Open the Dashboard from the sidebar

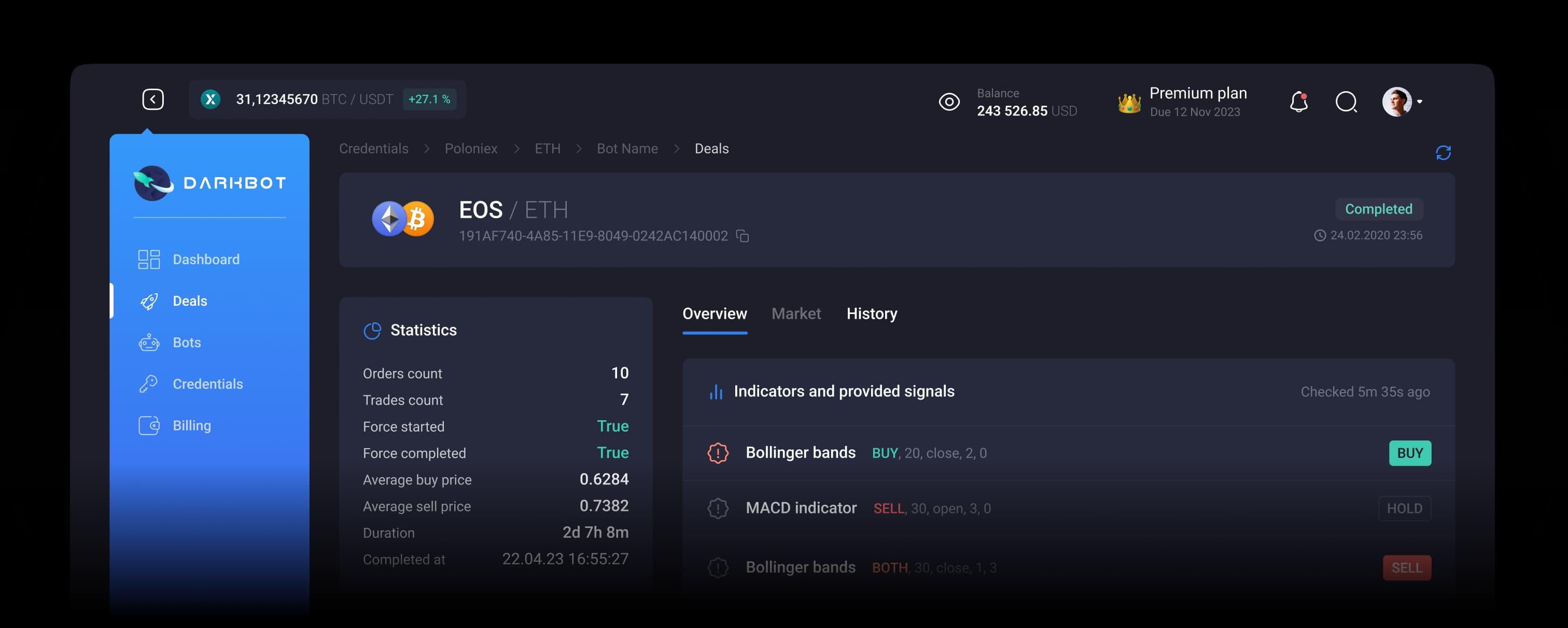tap(206, 259)
